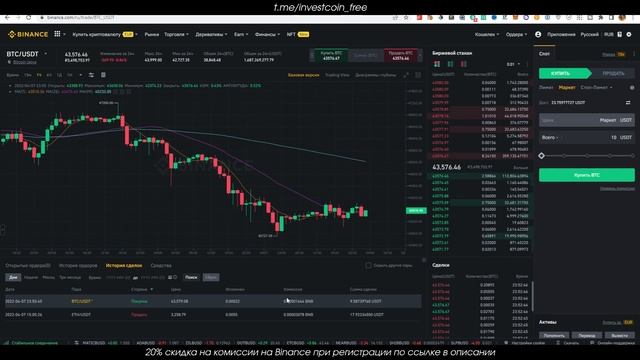
Task: Select Trading View chart tab
Action: pyautogui.click(x=337, y=75)
